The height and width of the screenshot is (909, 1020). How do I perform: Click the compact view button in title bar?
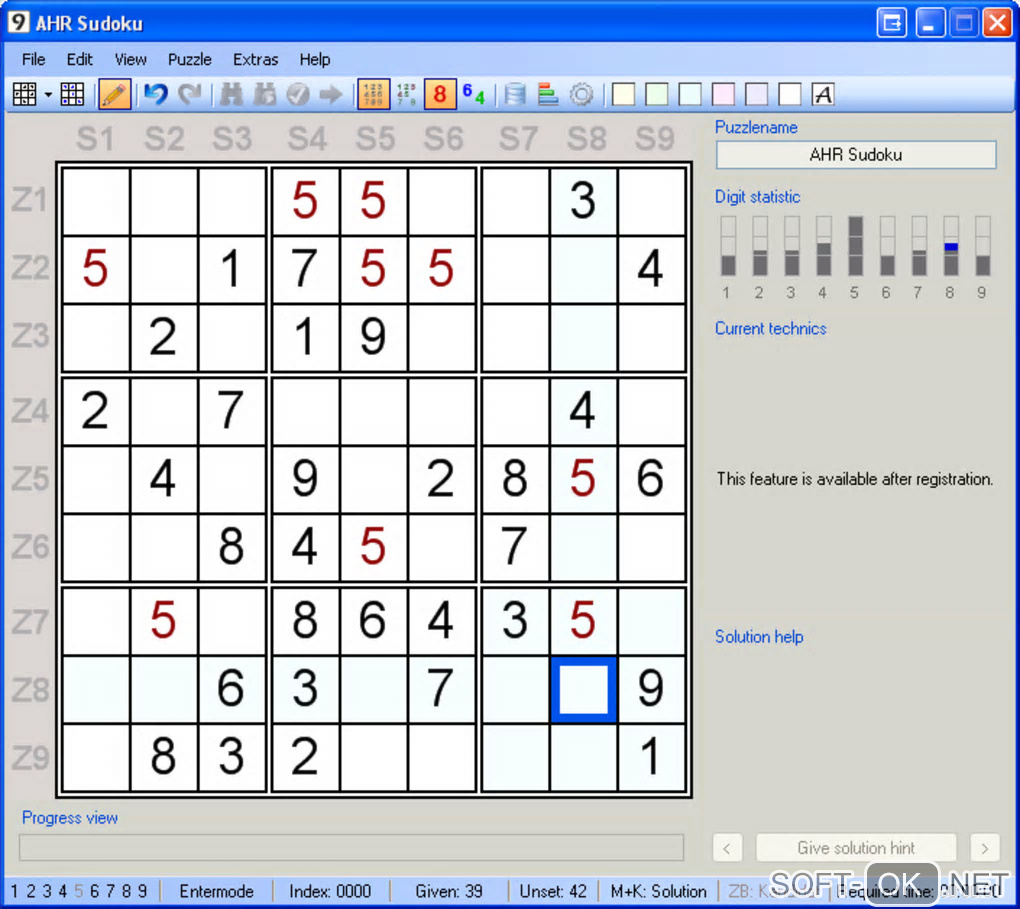[x=892, y=23]
